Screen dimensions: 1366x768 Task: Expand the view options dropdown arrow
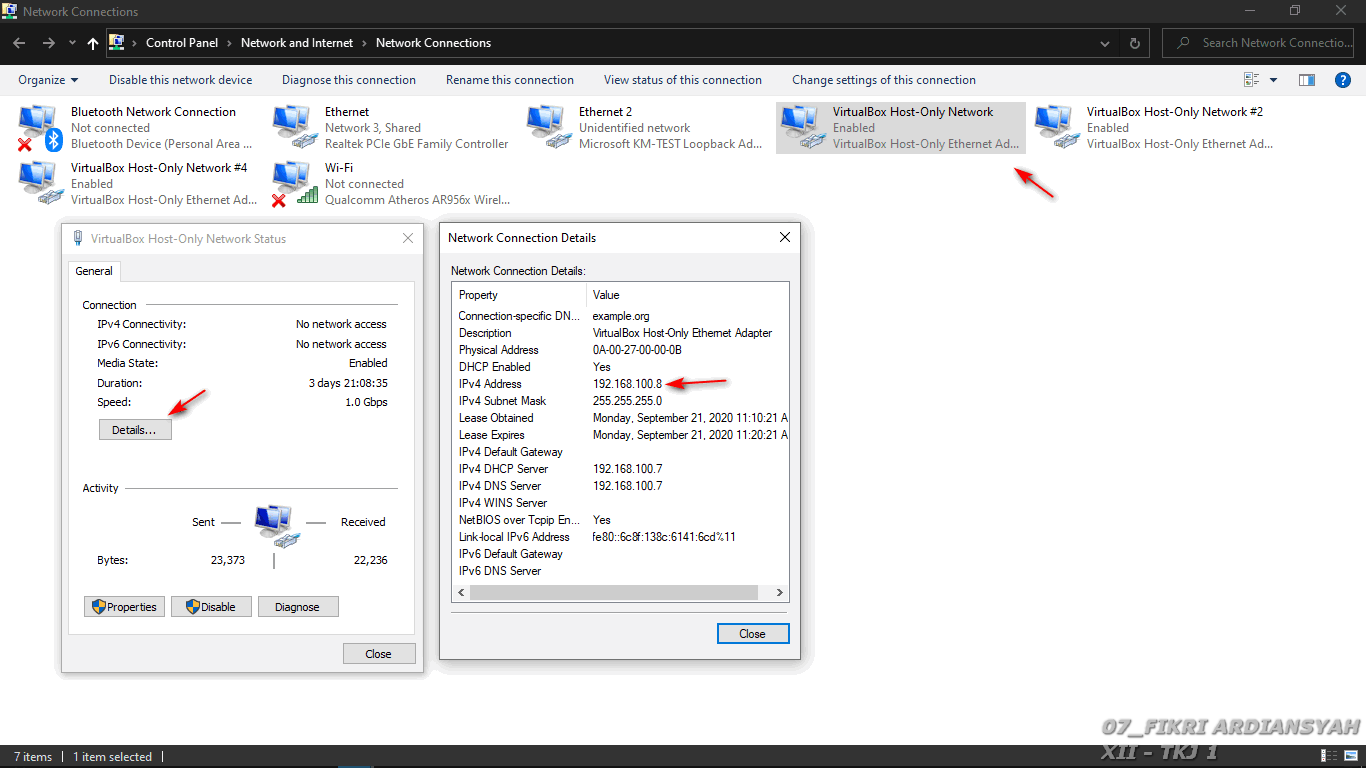click(1273, 80)
